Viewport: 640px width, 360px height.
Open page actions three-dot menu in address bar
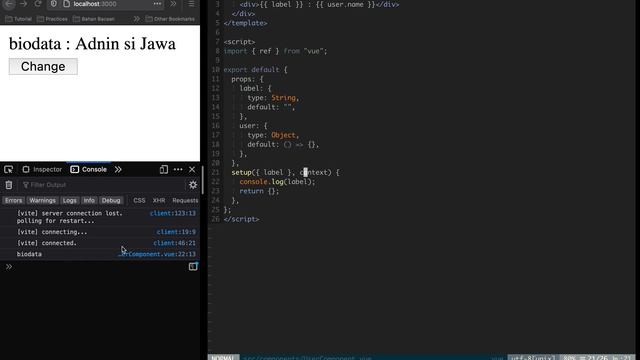point(157,4)
